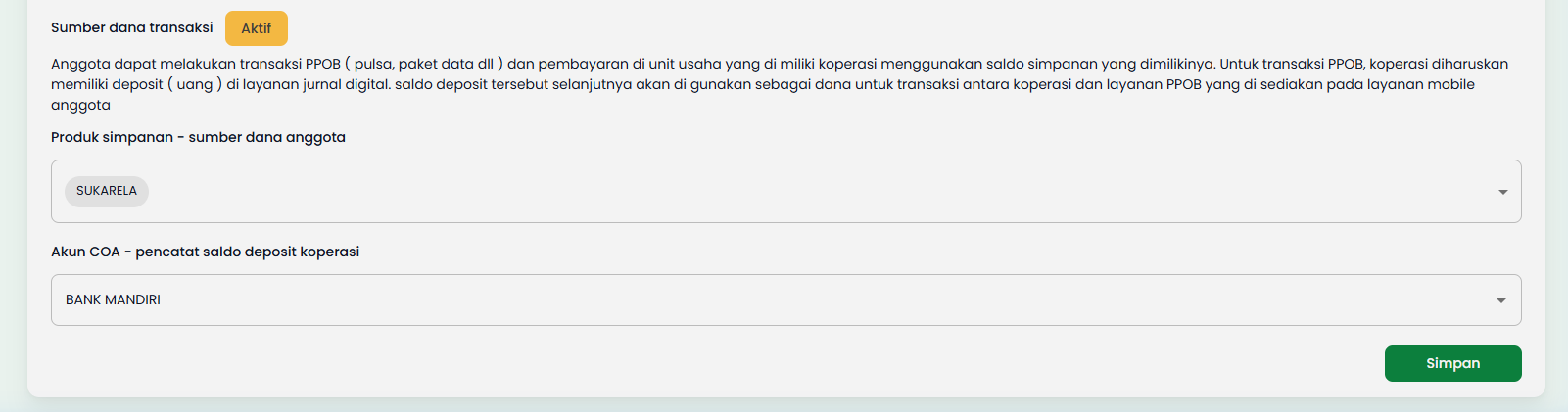Viewport: 1568px width, 412px height.
Task: Click the Produk simpanan field label
Action: [198, 137]
